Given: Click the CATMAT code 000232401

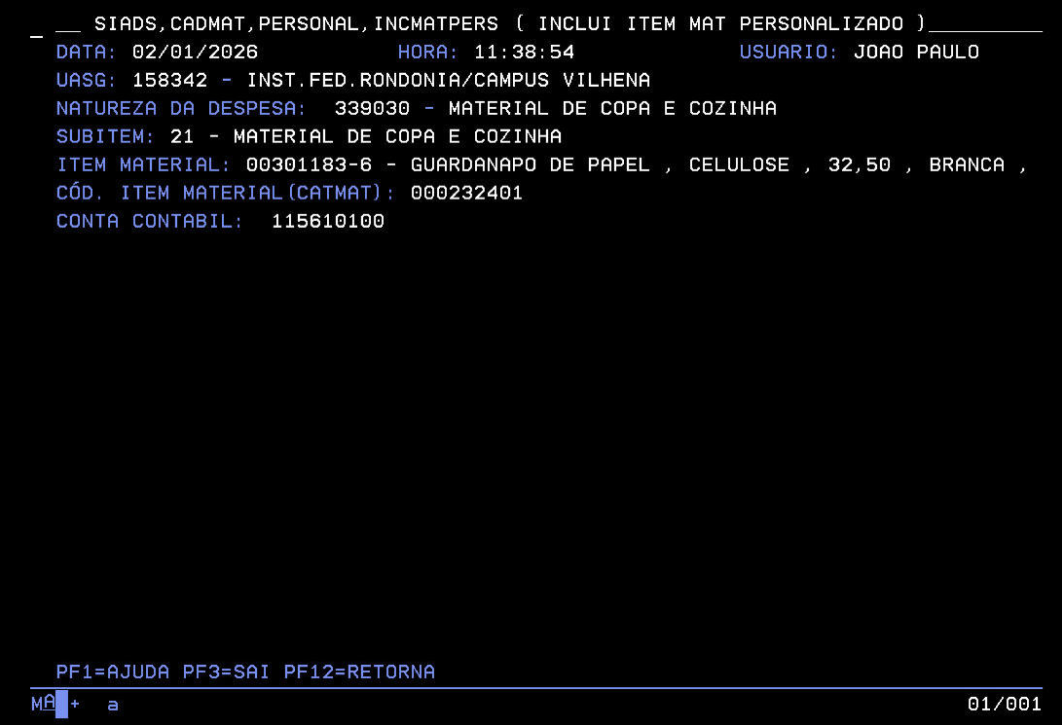Looking at the screenshot, I should pos(466,193).
